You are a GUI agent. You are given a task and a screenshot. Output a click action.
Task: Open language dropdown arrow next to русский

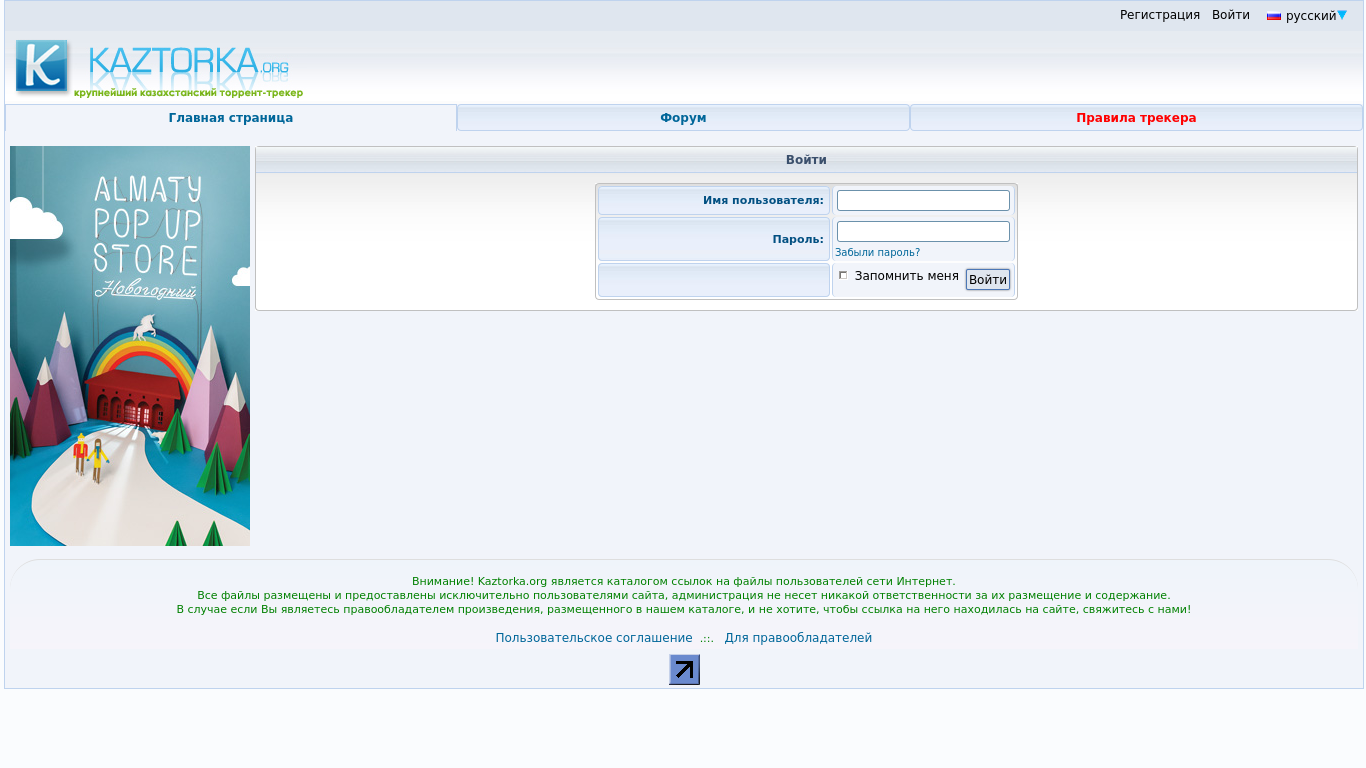[1342, 15]
